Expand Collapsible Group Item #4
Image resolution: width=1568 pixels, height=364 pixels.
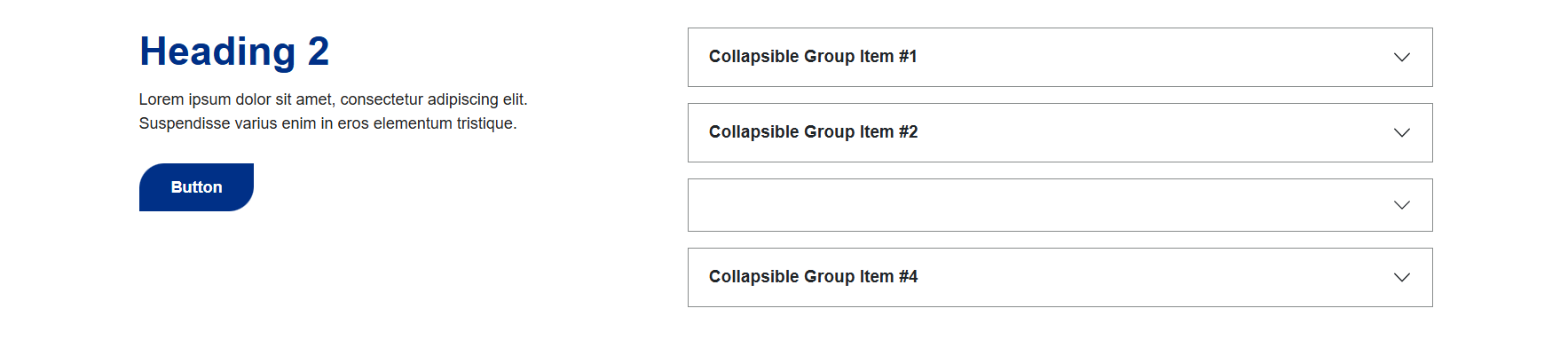[x=1060, y=278]
